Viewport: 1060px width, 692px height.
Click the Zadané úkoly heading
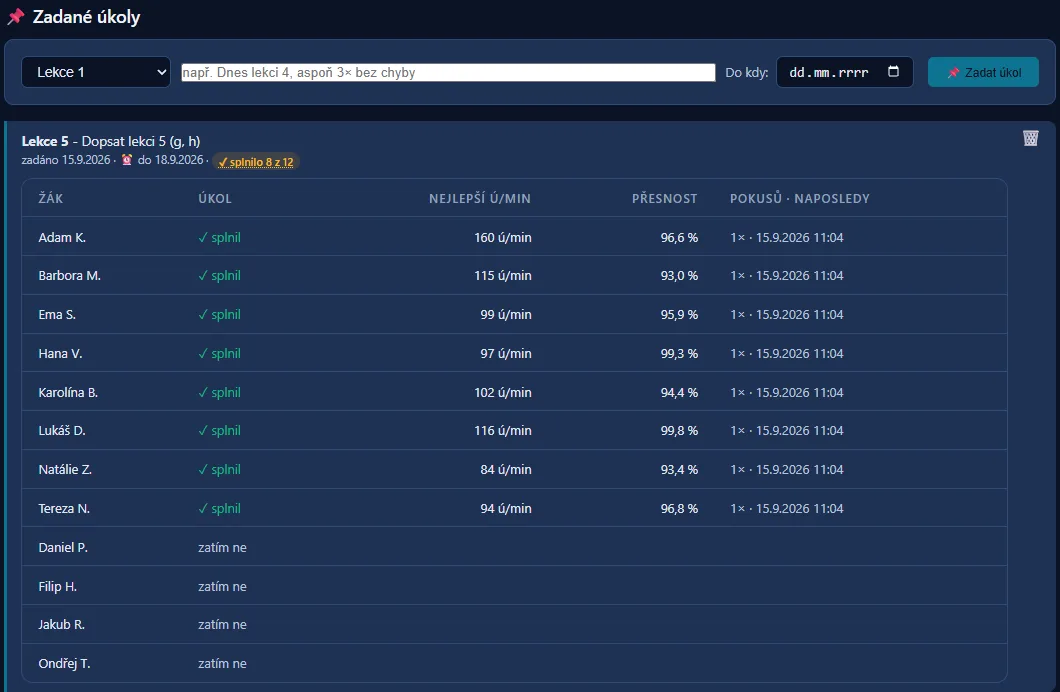coord(87,17)
